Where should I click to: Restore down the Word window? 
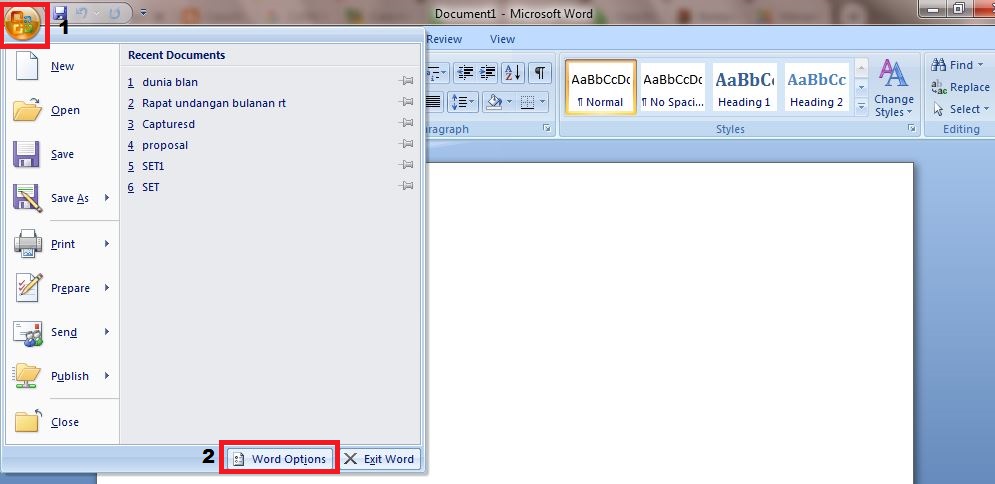(x=959, y=8)
